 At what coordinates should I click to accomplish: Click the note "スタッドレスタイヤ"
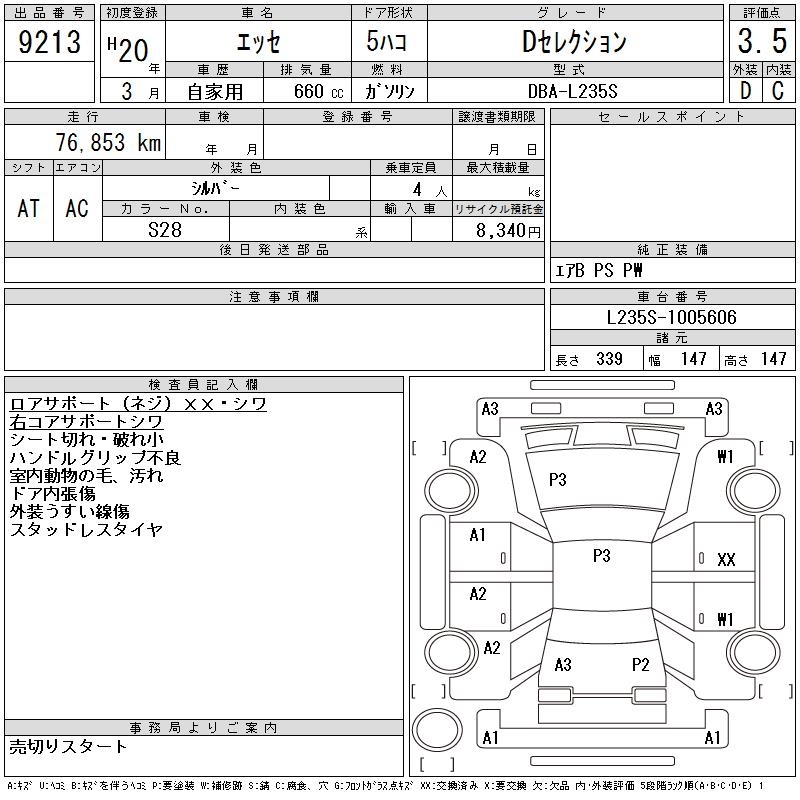86,529
